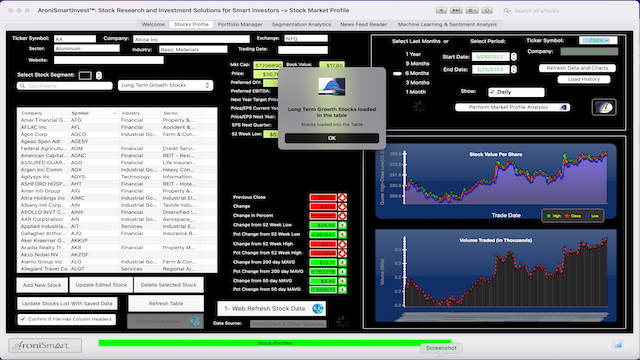This screenshot has width=640, height=360.
Task: Toggle Confirm if File Has Column Headers checkbox
Action: pos(23,319)
